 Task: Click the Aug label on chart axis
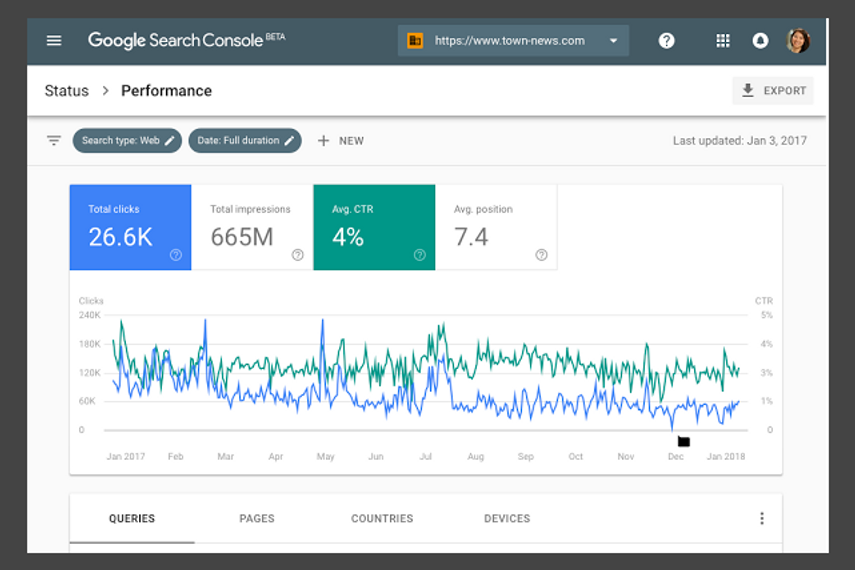475,457
